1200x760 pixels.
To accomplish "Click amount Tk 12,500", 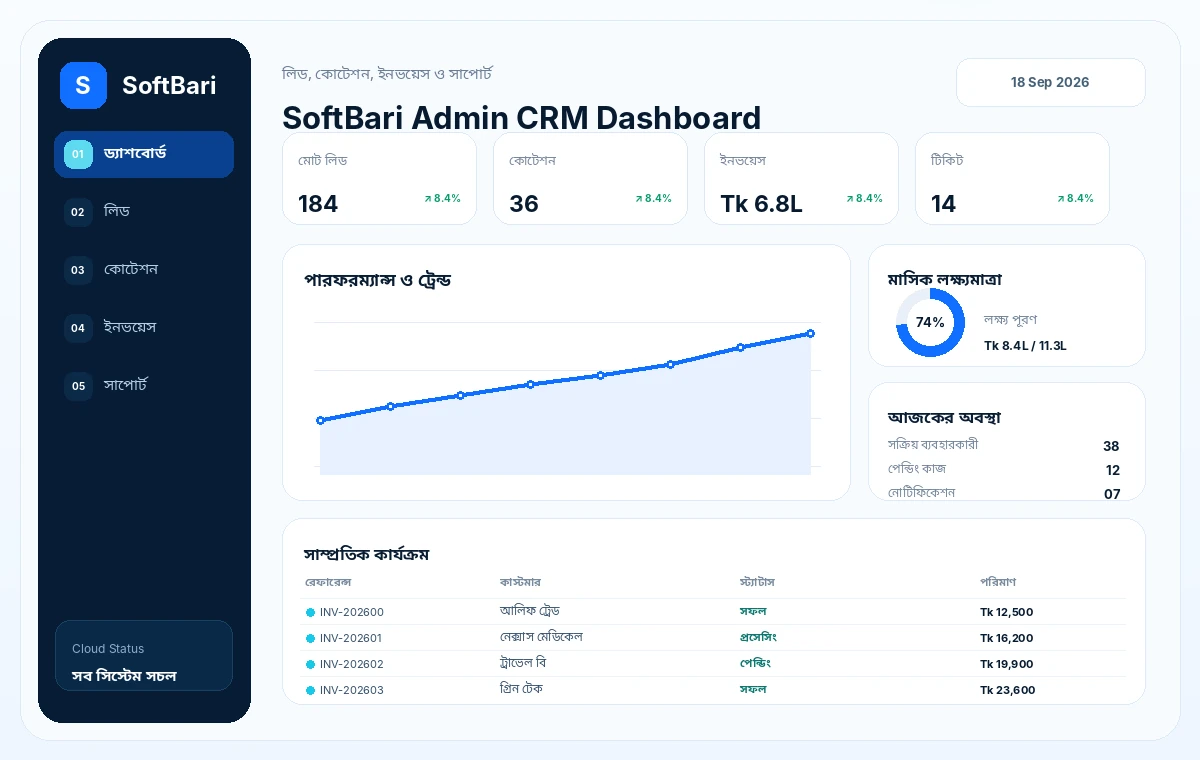I will click(1007, 612).
